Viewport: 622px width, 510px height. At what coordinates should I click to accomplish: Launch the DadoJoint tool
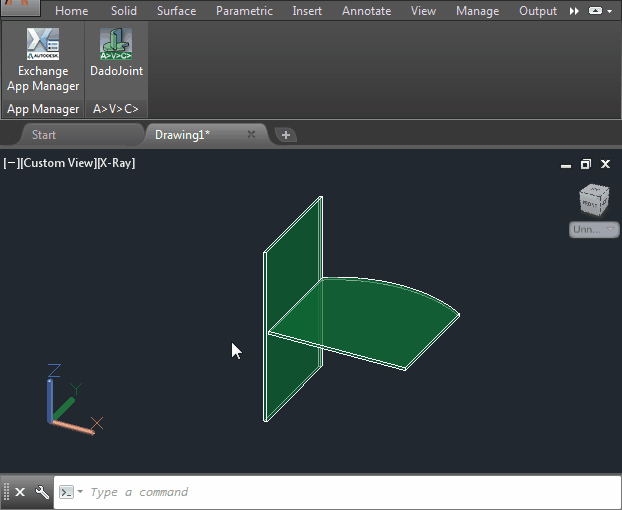[x=116, y=53]
